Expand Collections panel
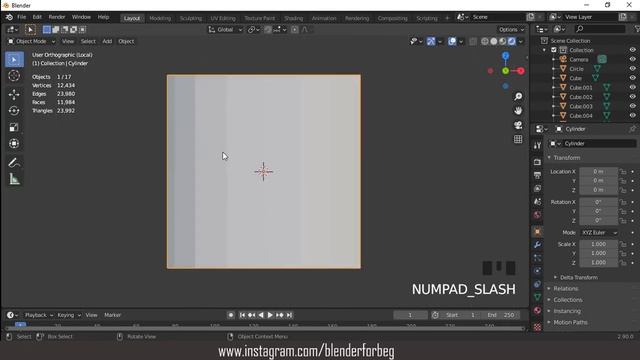 coord(568,300)
